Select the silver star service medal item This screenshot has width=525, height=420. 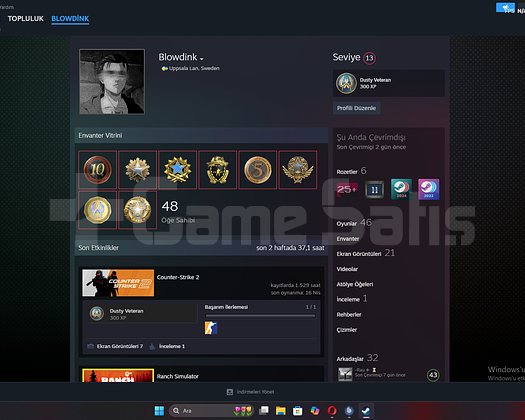pyautogui.click(x=138, y=169)
